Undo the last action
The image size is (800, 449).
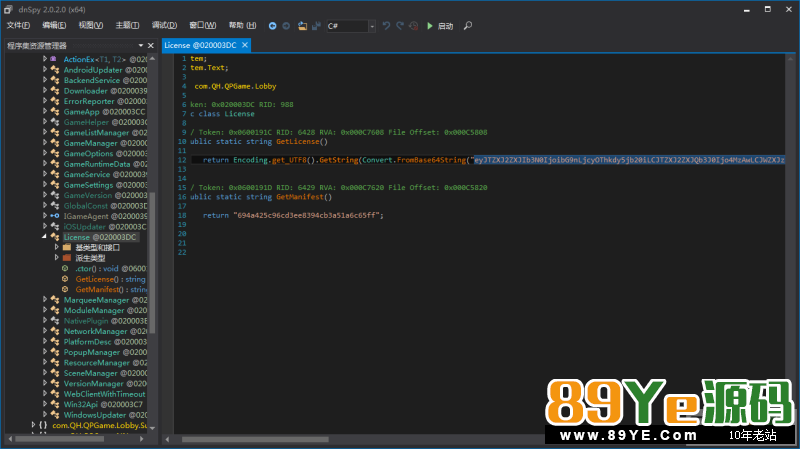click(386, 26)
